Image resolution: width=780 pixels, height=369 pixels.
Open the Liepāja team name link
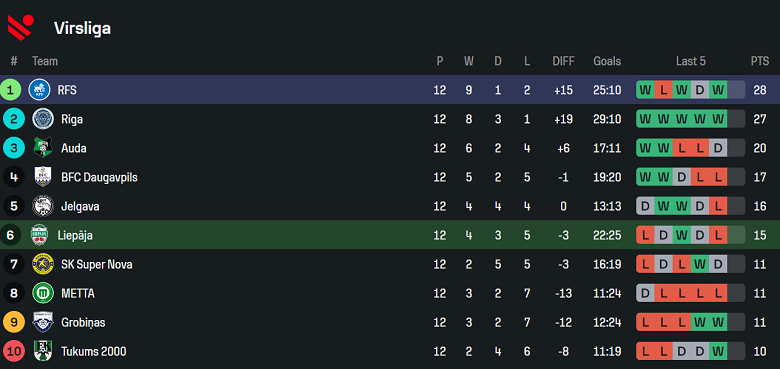pyautogui.click(x=75, y=236)
